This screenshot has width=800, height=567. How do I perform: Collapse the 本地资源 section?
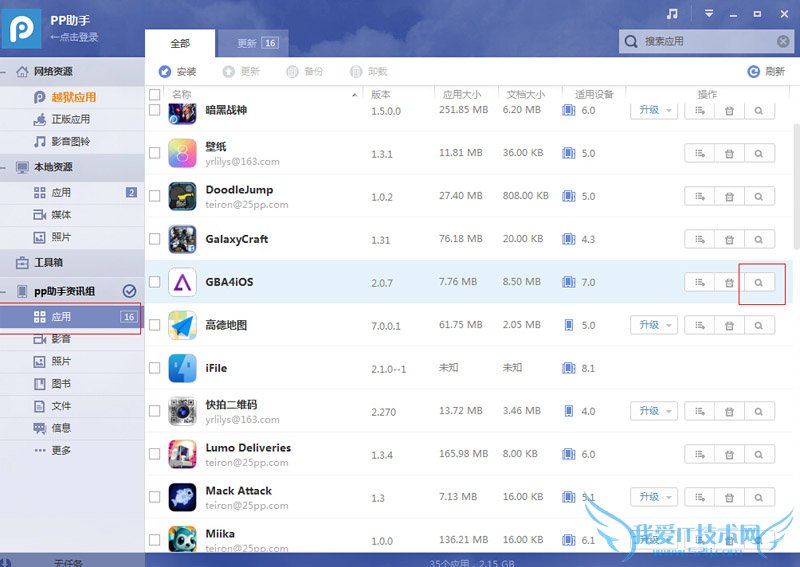pyautogui.click(x=4, y=167)
